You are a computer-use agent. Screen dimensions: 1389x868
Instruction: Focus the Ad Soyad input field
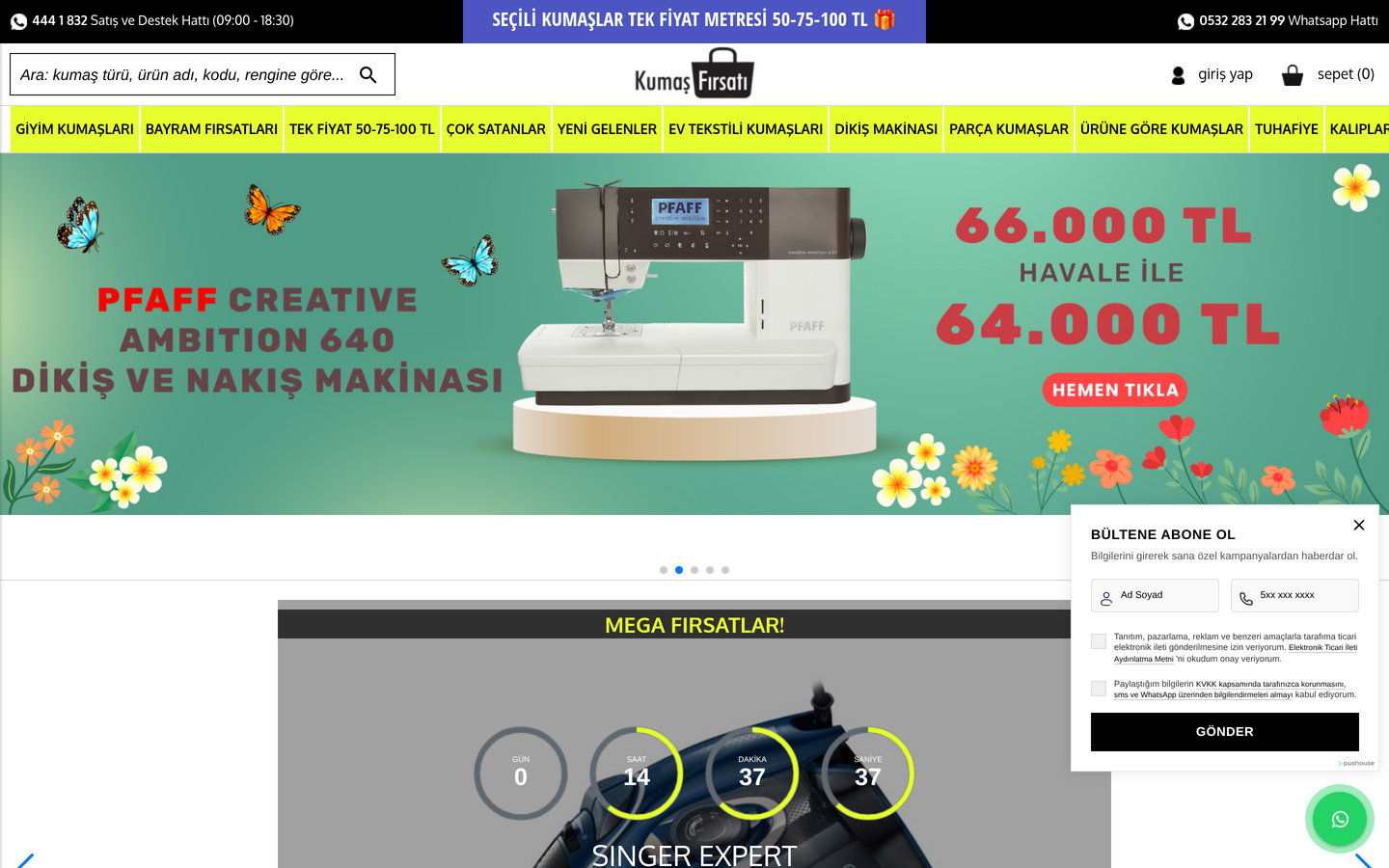(x=1155, y=595)
